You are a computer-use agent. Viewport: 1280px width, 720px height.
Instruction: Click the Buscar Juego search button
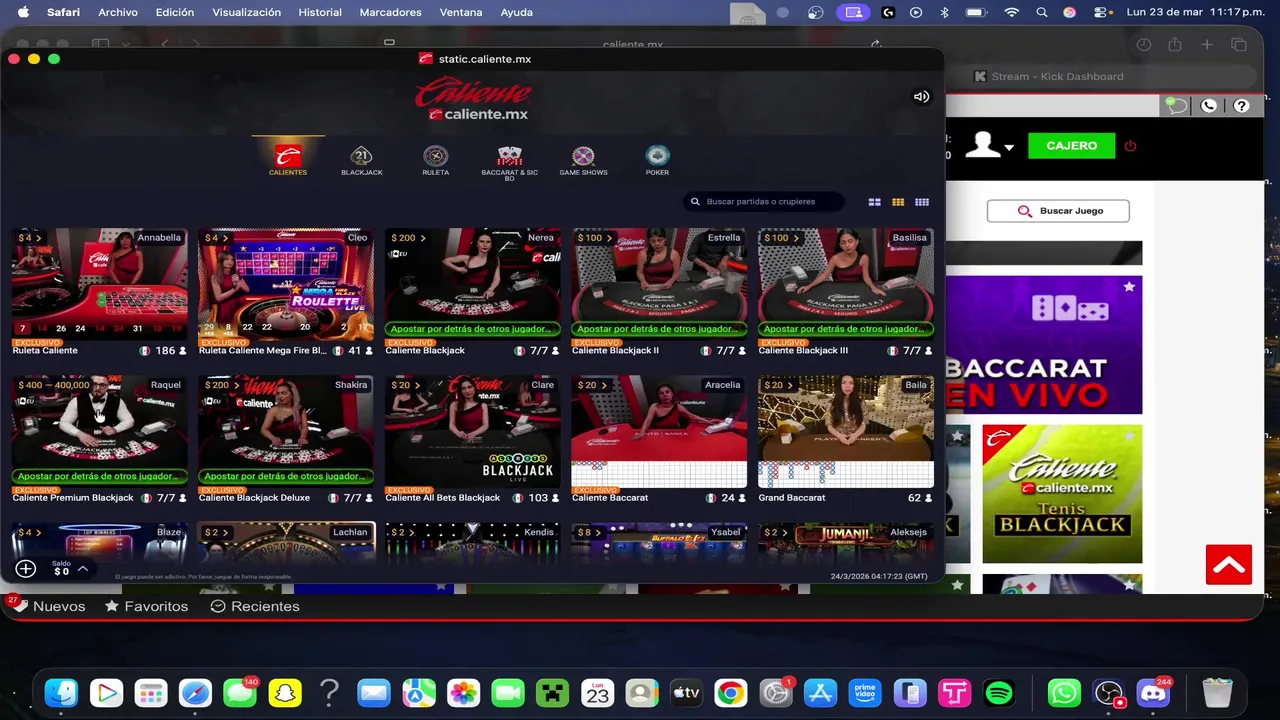(1058, 211)
